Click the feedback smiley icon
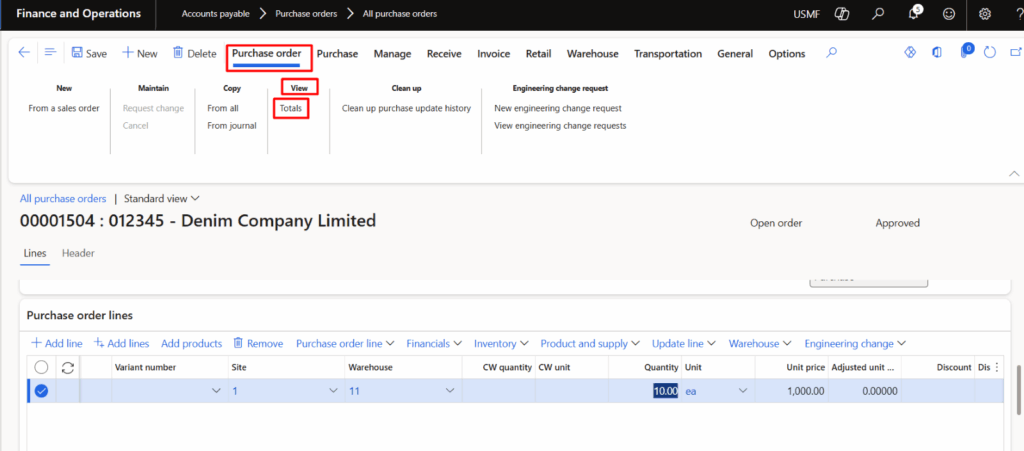Viewport: 1024px width, 451px height. click(x=949, y=14)
